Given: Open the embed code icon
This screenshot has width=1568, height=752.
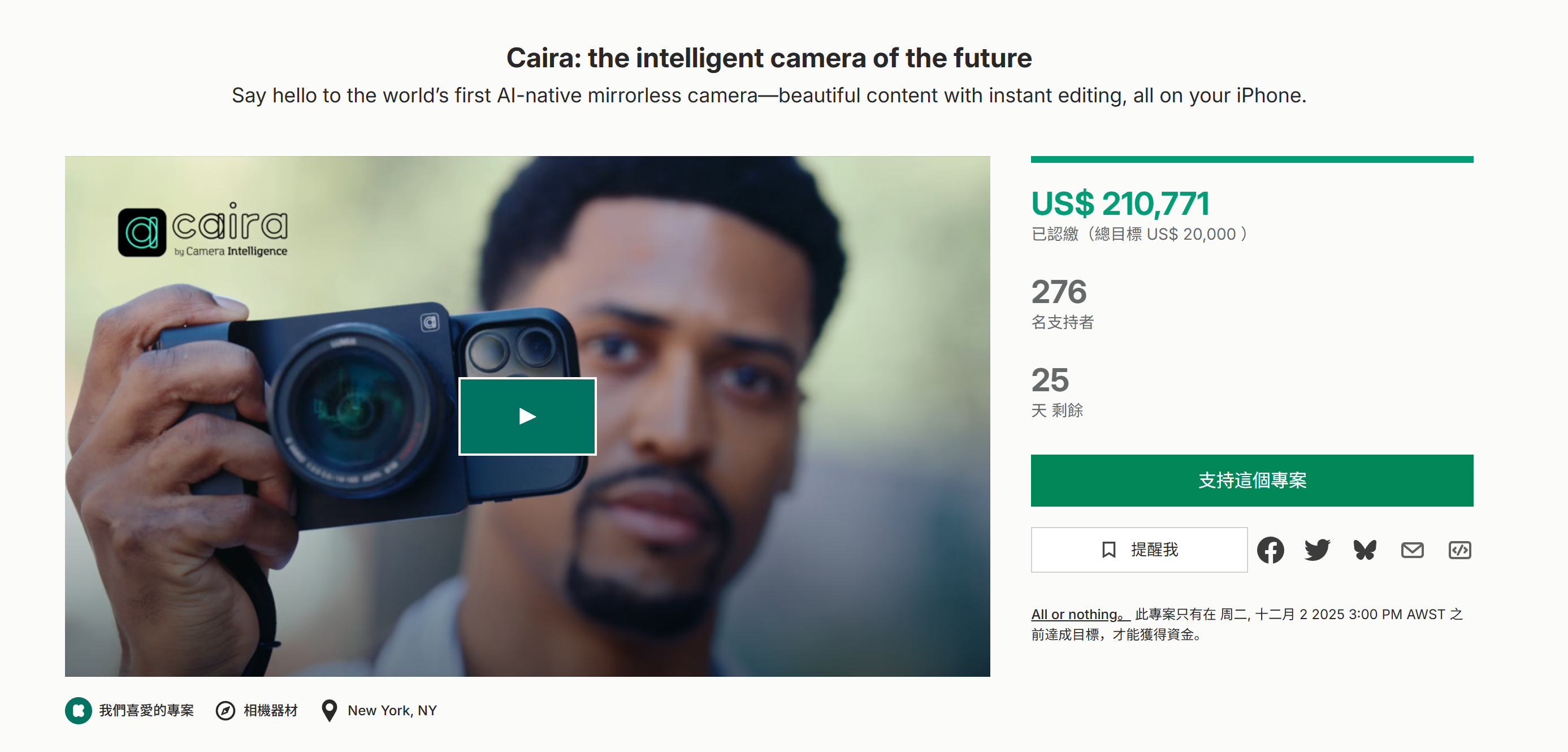Looking at the screenshot, I should pos(1459,550).
